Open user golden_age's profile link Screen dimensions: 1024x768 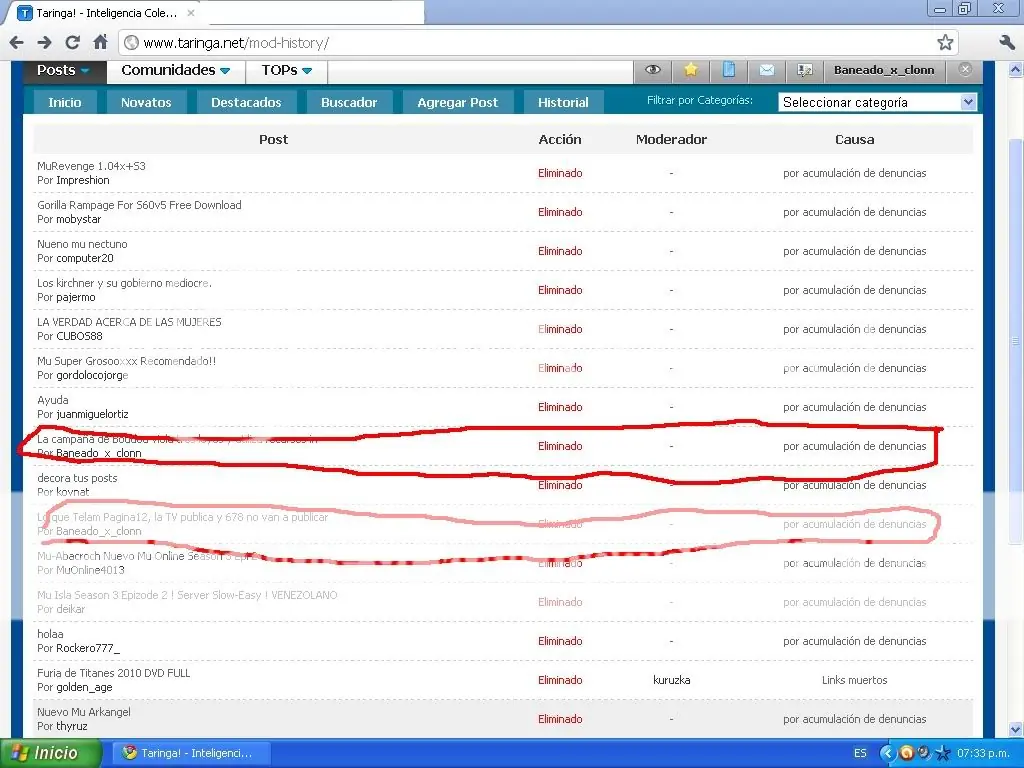click(x=84, y=688)
